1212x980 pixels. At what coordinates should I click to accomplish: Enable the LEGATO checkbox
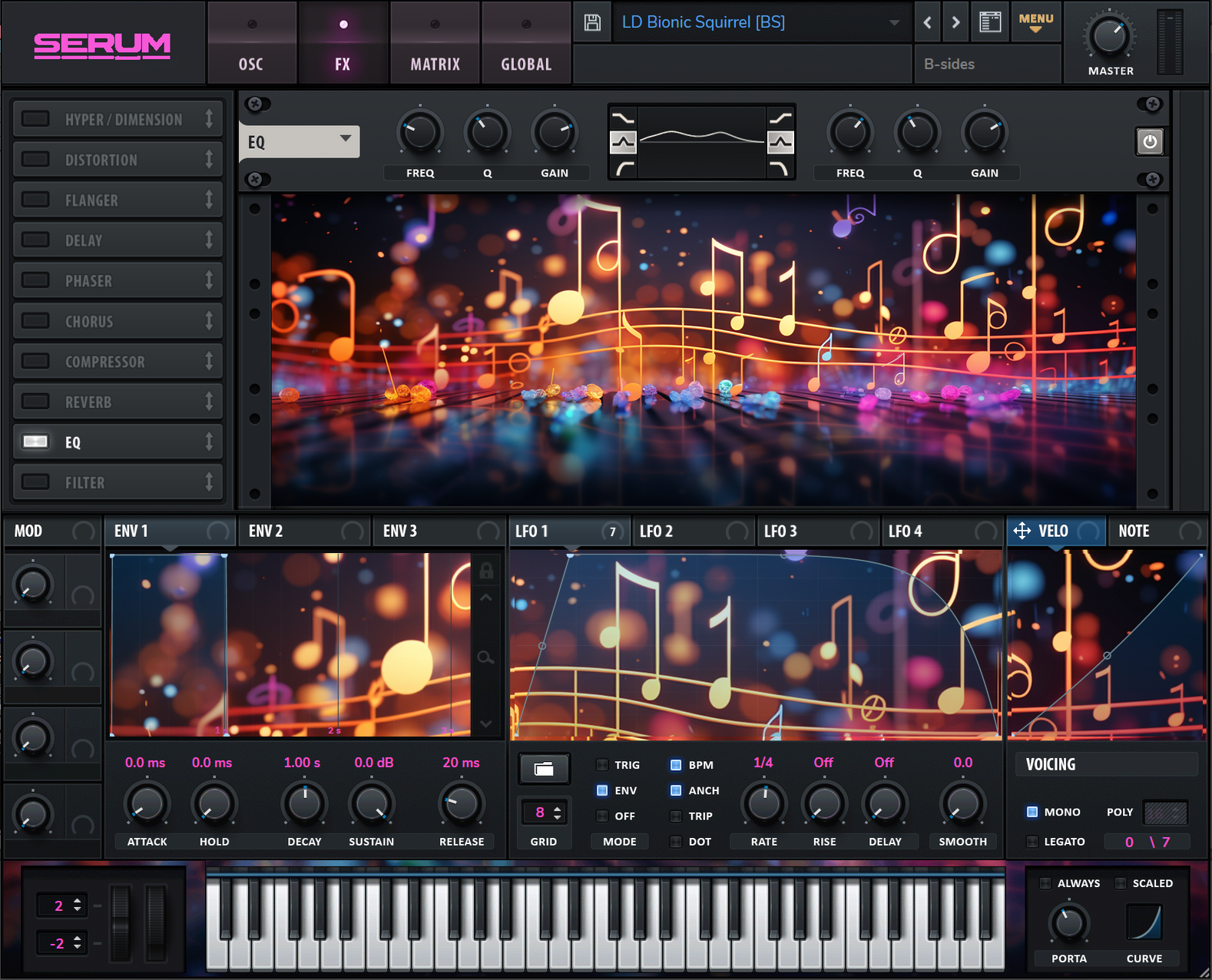click(1032, 842)
